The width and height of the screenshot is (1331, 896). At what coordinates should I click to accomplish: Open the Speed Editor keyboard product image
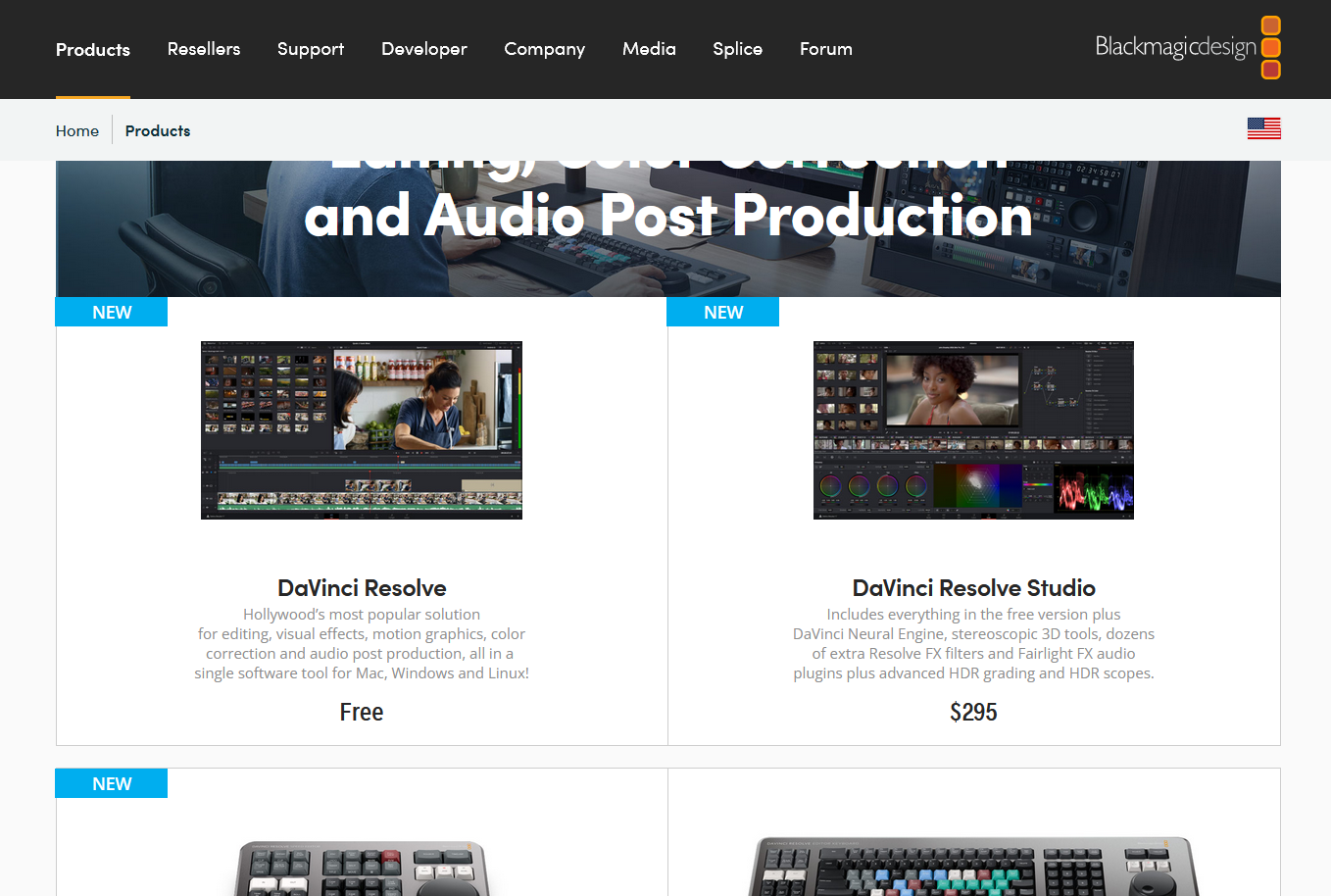point(362,868)
